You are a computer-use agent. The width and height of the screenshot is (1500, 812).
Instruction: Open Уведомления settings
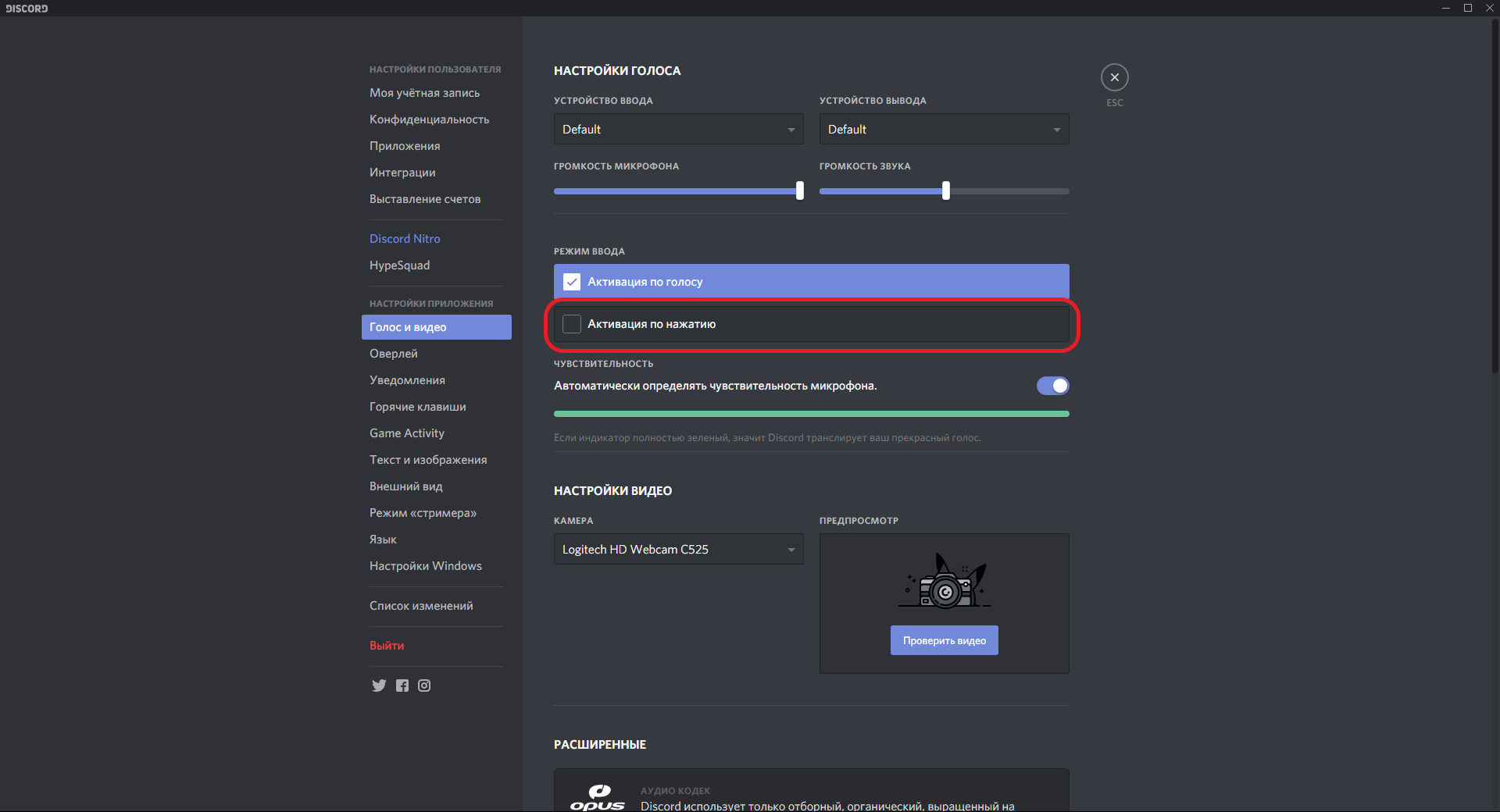point(436,380)
